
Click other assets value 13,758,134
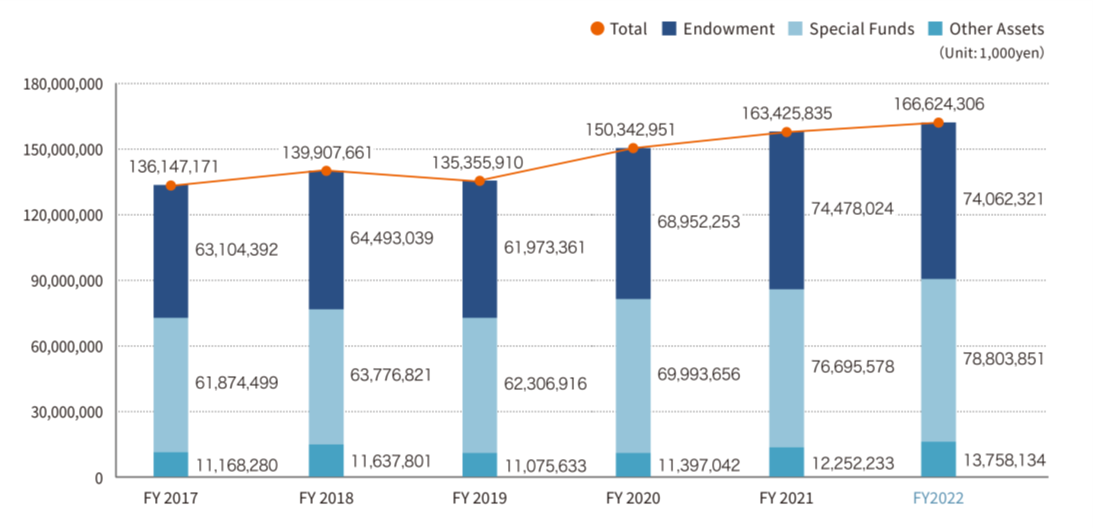1003,459
